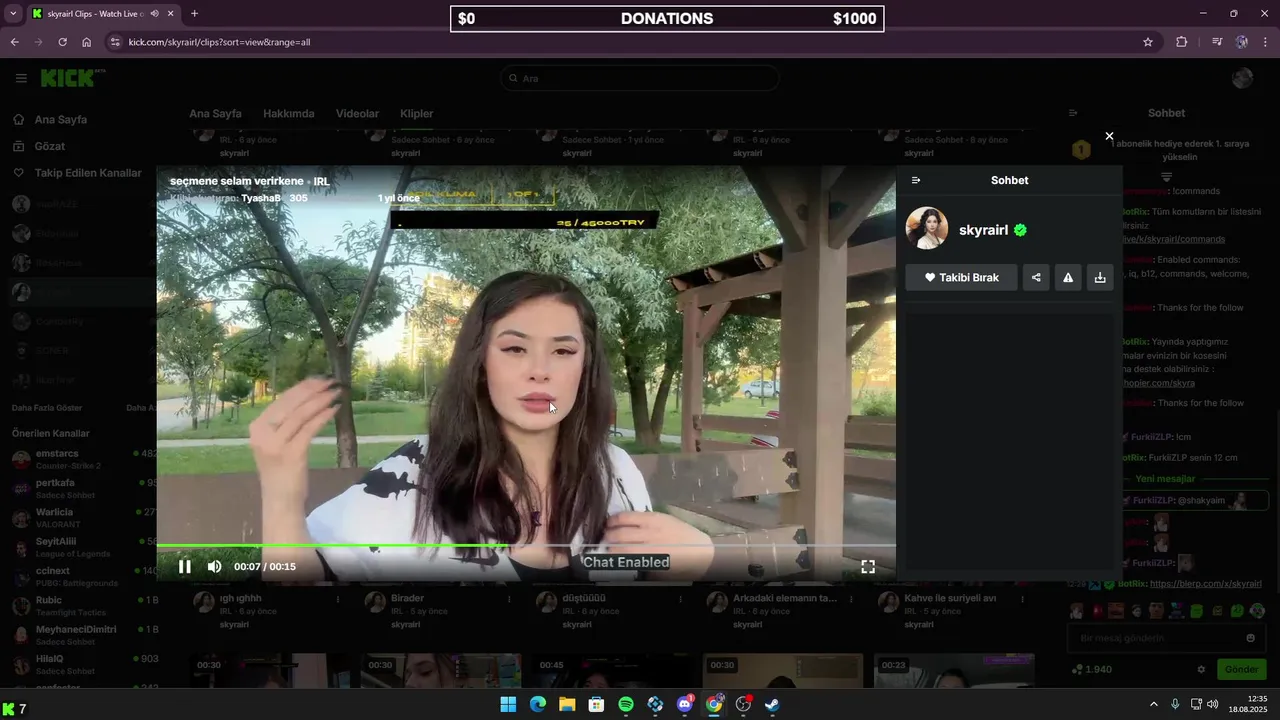Open browser tab search dropdown
Viewport: 1280px width, 720px height.
(13, 14)
